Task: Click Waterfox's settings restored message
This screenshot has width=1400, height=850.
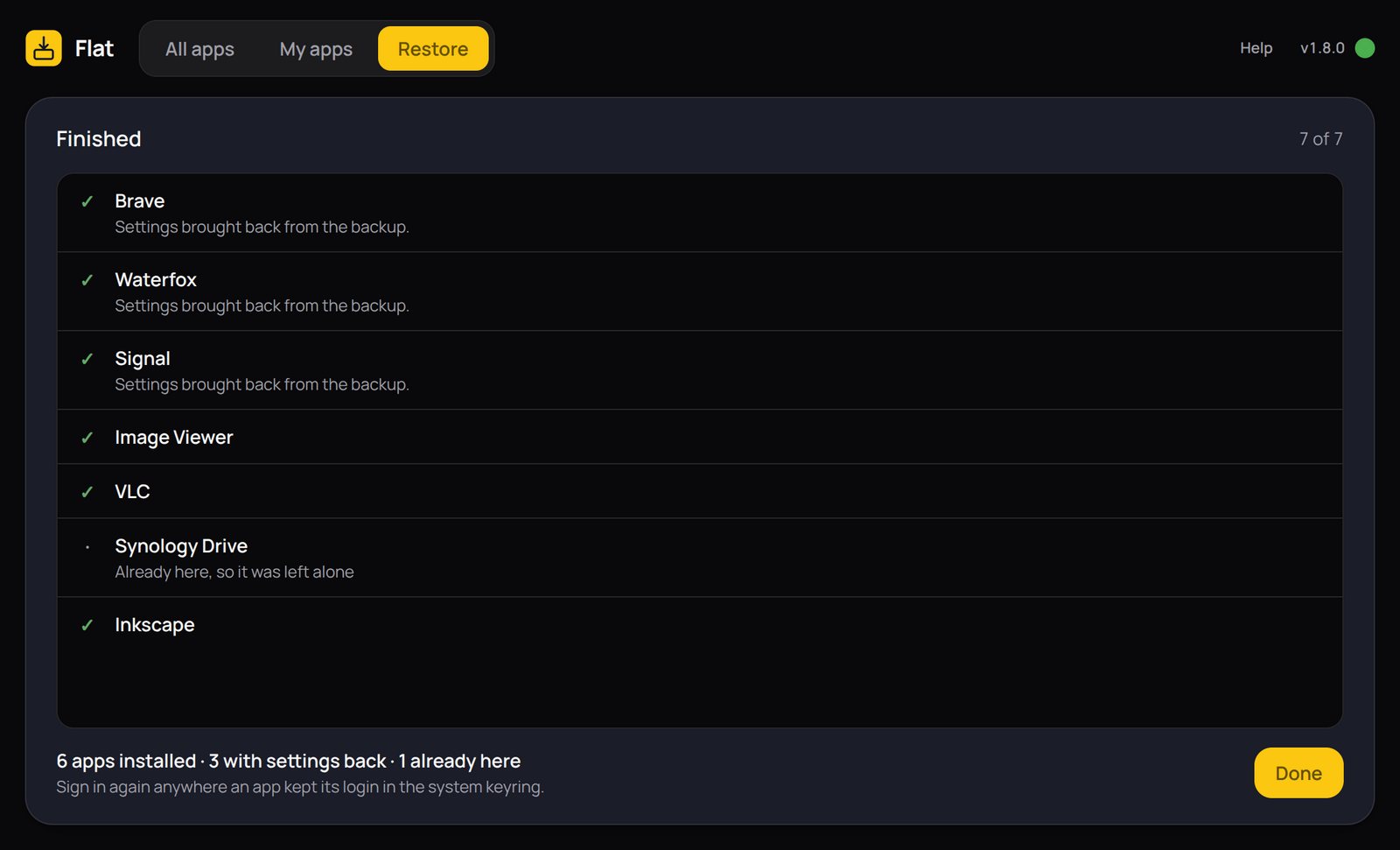Action: (x=262, y=306)
